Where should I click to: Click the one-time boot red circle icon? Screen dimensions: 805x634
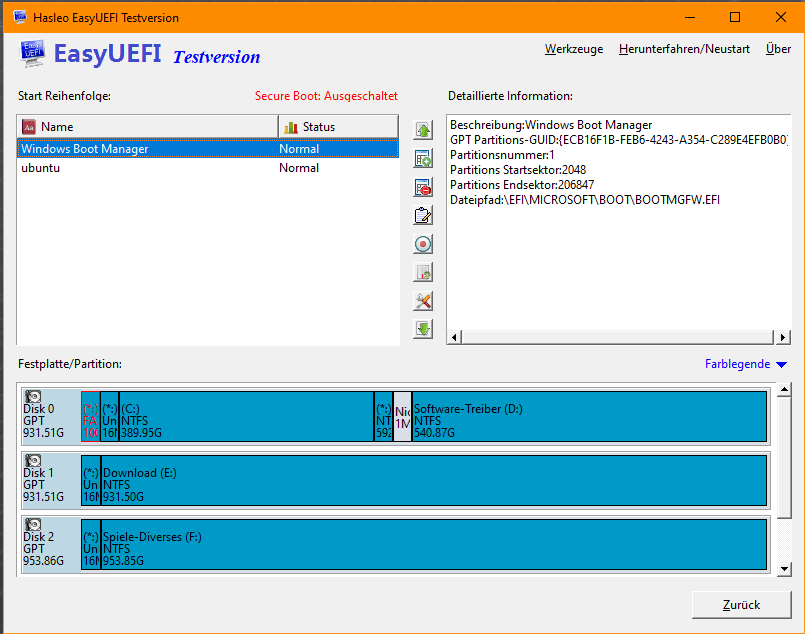(x=423, y=244)
